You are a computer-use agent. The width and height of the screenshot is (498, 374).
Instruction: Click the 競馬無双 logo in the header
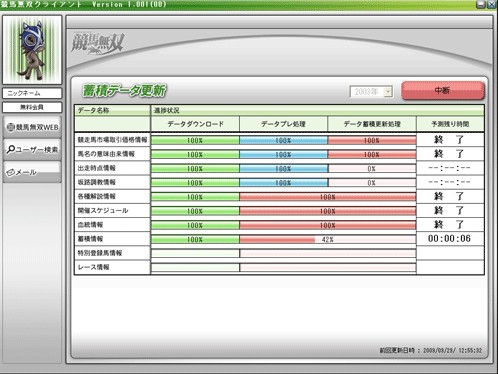(98, 44)
